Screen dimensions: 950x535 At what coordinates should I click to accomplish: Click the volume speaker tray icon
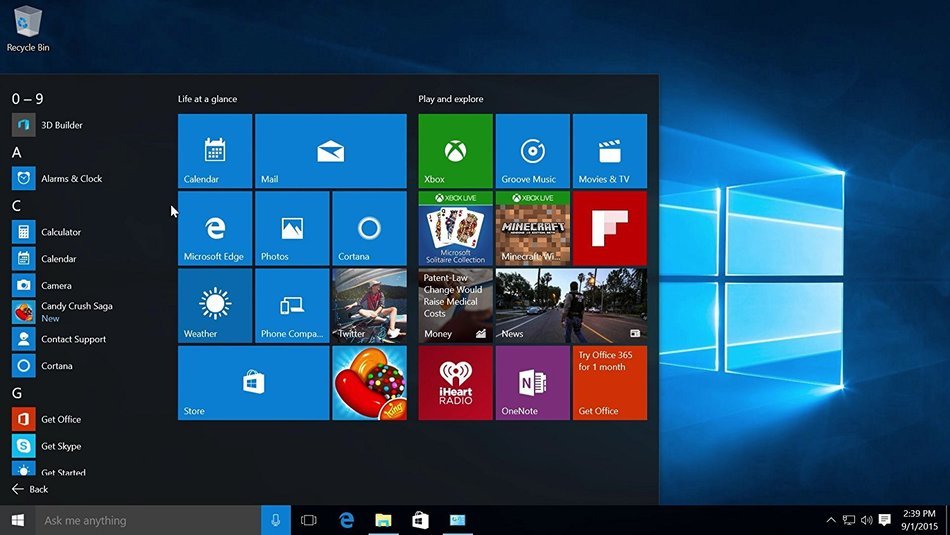(867, 520)
